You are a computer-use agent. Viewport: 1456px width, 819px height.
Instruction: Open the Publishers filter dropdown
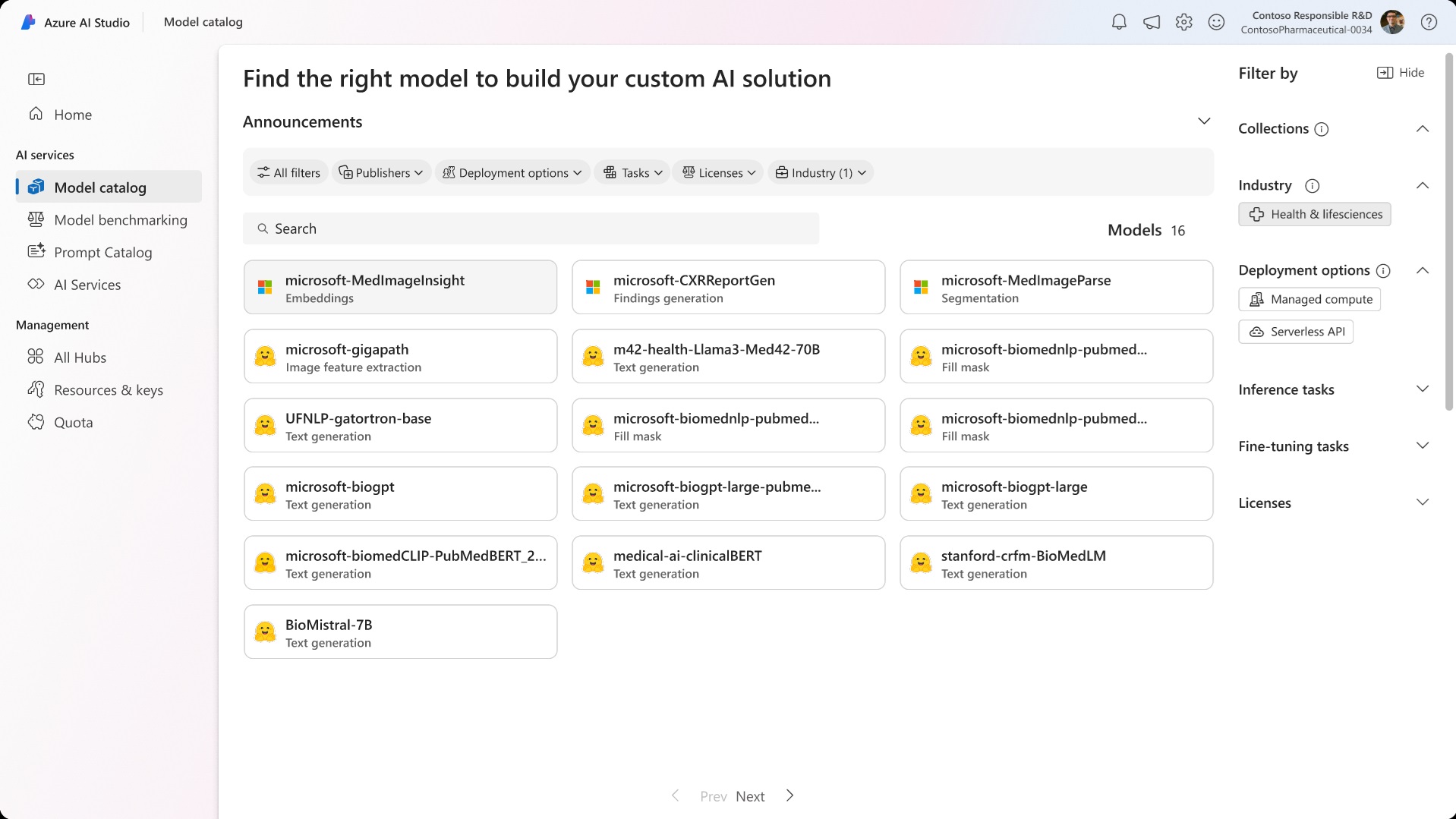pyautogui.click(x=381, y=172)
